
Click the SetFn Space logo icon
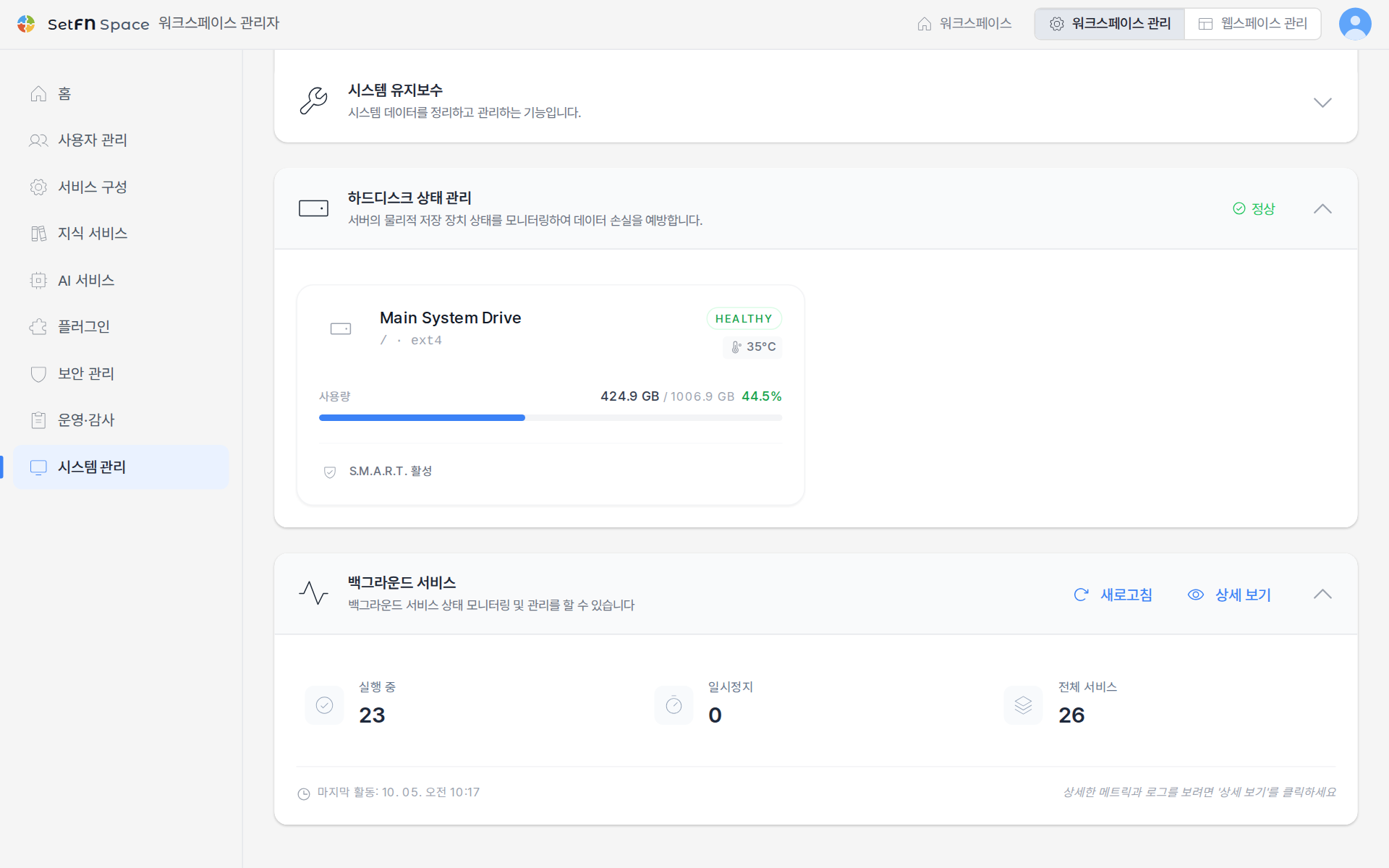point(26,24)
